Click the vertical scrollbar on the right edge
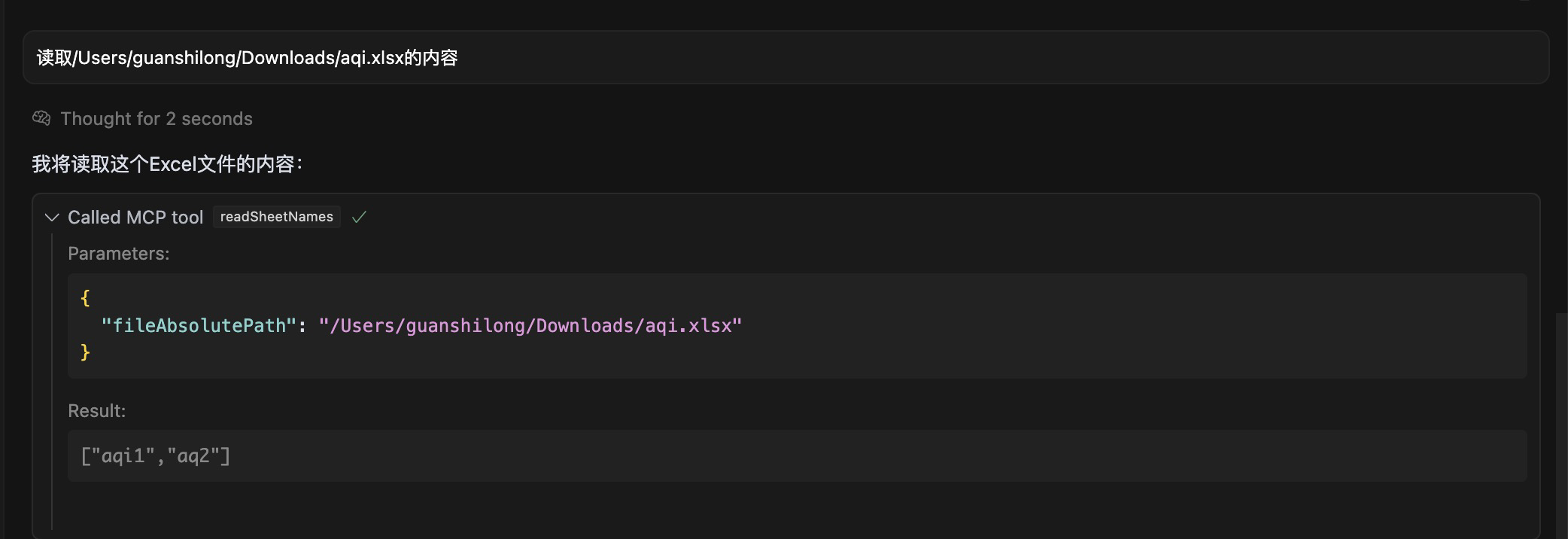 coord(1561,425)
